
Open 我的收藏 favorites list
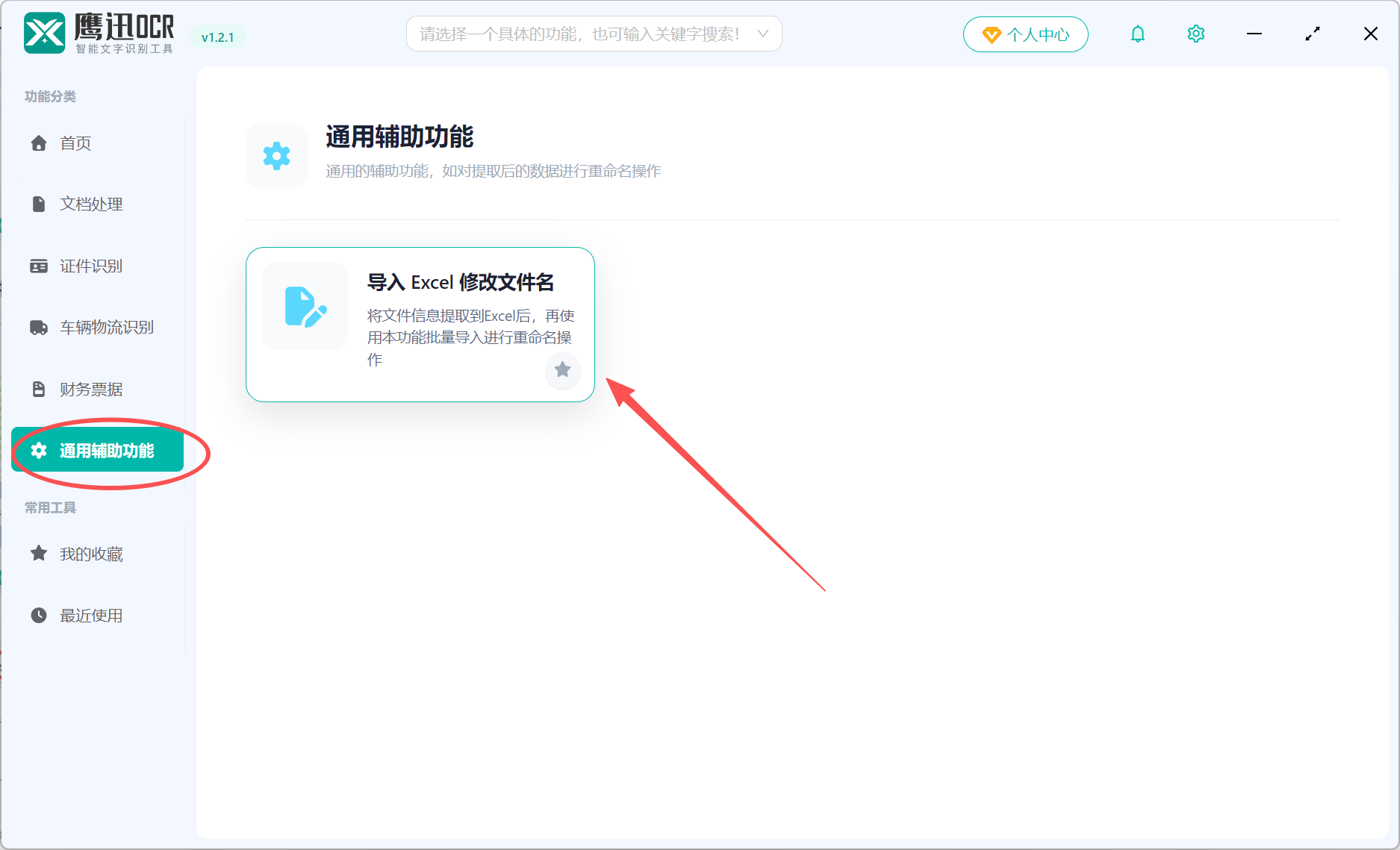click(97, 554)
